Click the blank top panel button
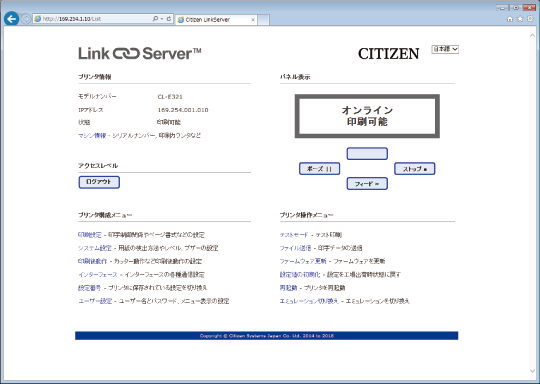The image size is (540, 384). point(367,154)
